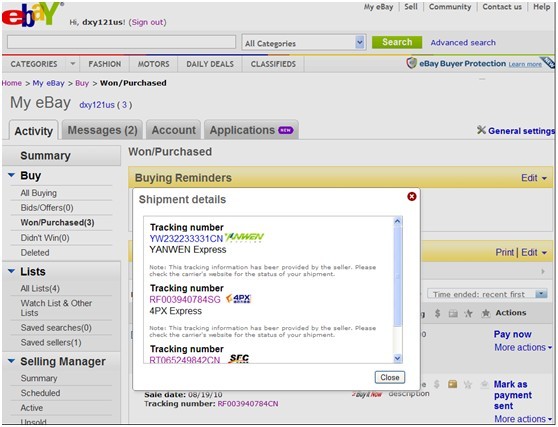
Task: Open Advanced search link
Action: pyautogui.click(x=463, y=42)
